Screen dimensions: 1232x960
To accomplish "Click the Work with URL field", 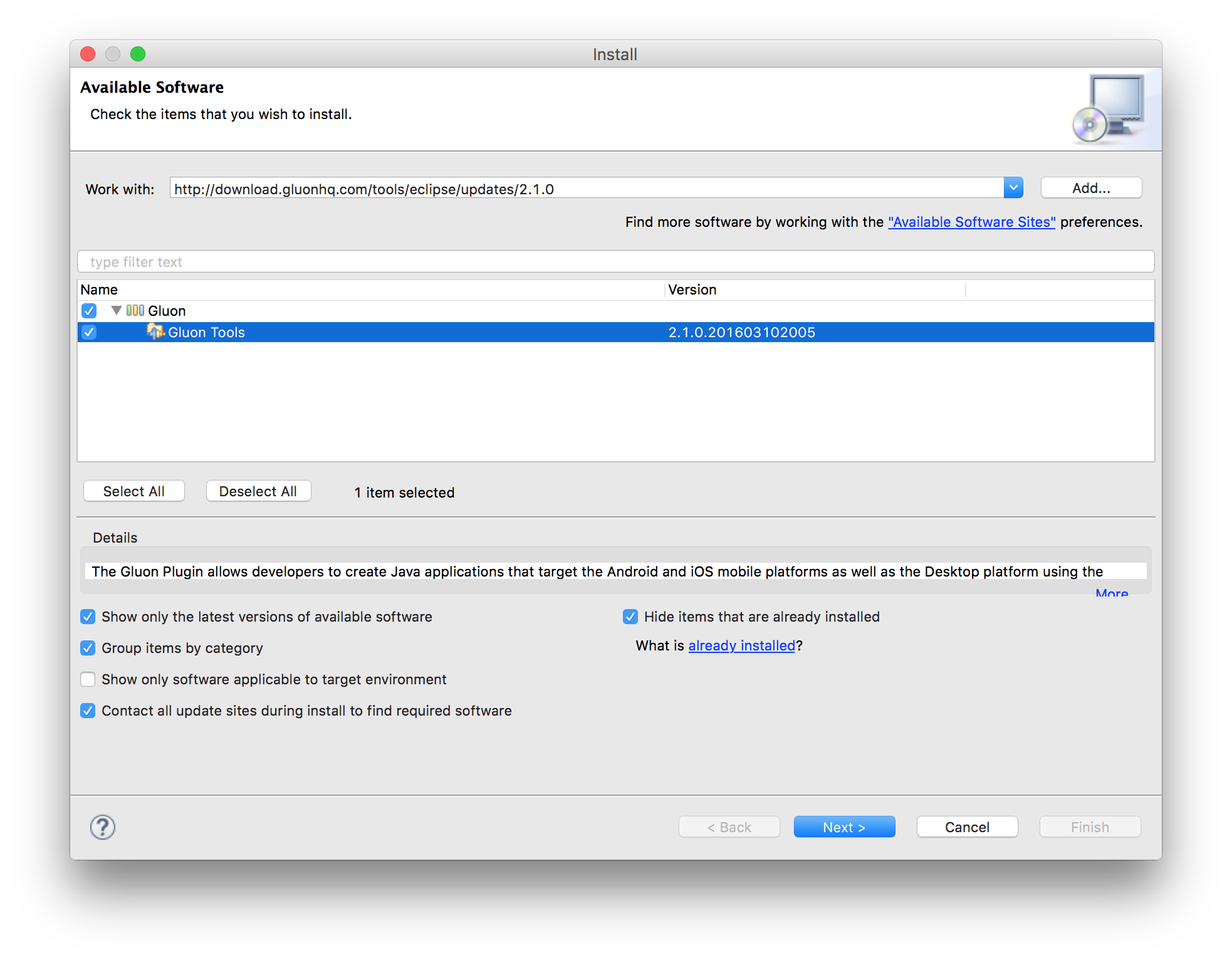I will [x=587, y=188].
